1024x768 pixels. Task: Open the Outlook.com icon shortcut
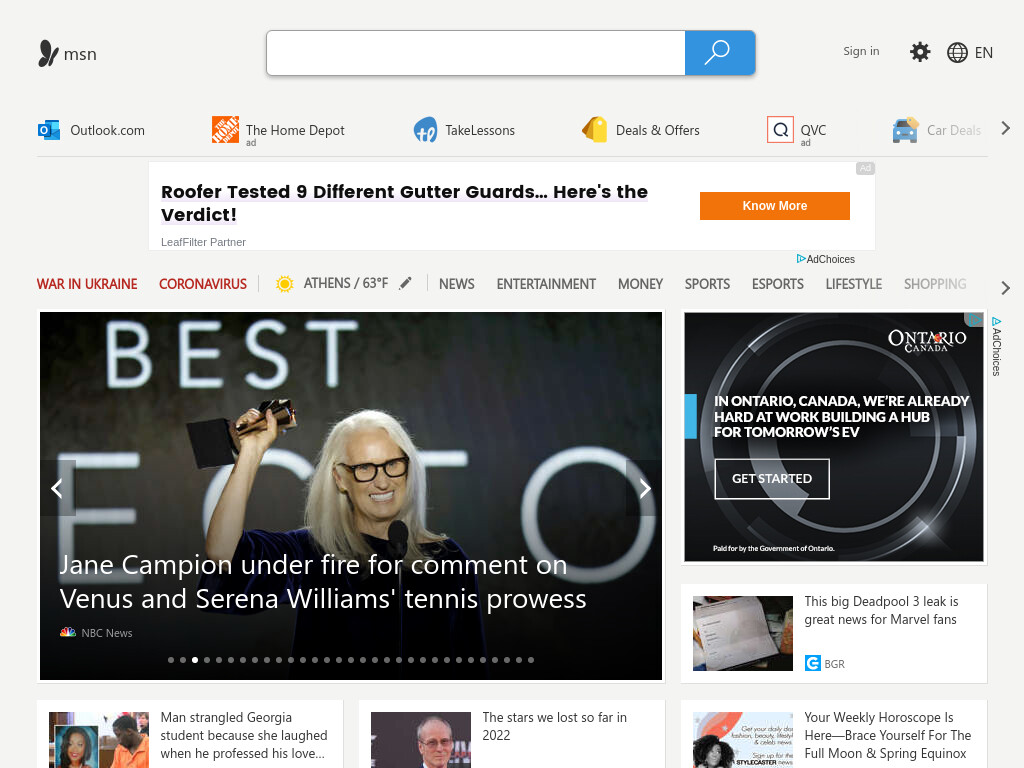point(49,130)
